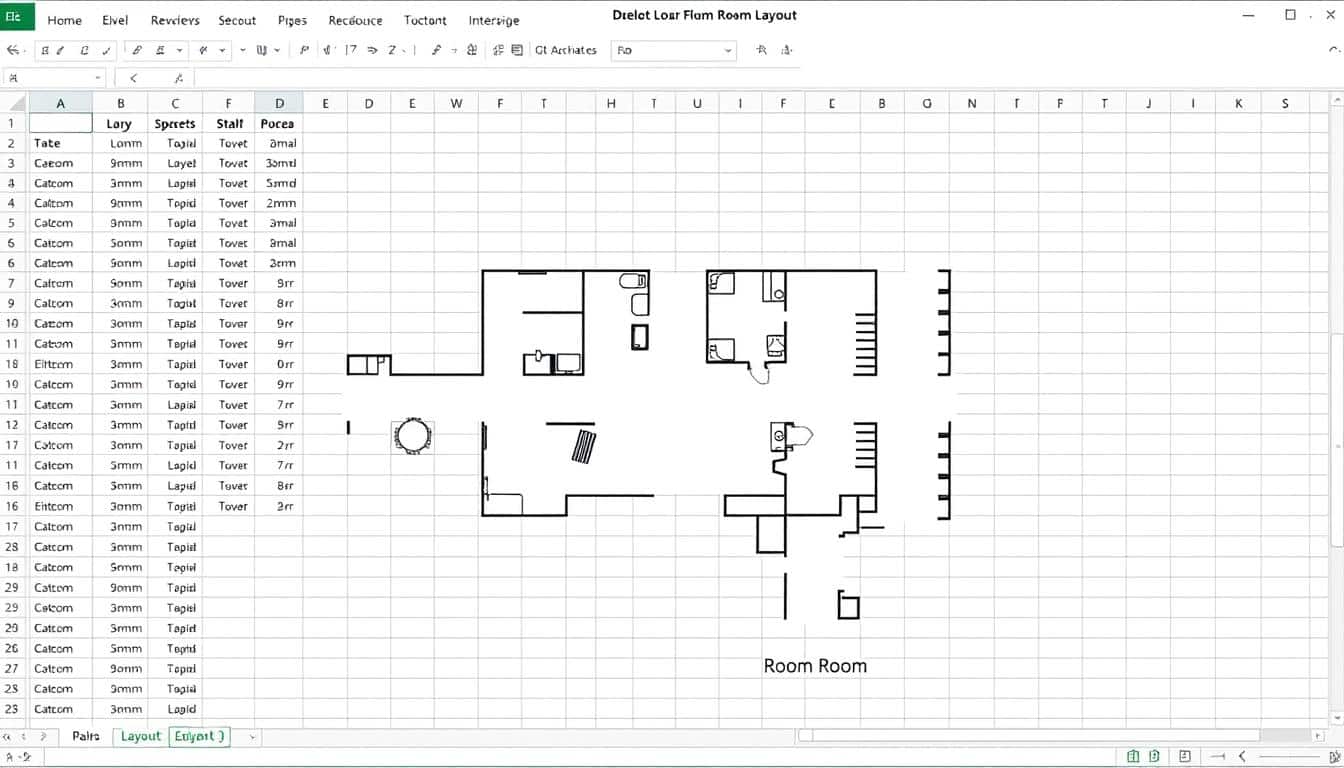Image resolution: width=1344 pixels, height=768 pixels.
Task: Switch to the Intervige ribbon tab
Action: pos(494,20)
